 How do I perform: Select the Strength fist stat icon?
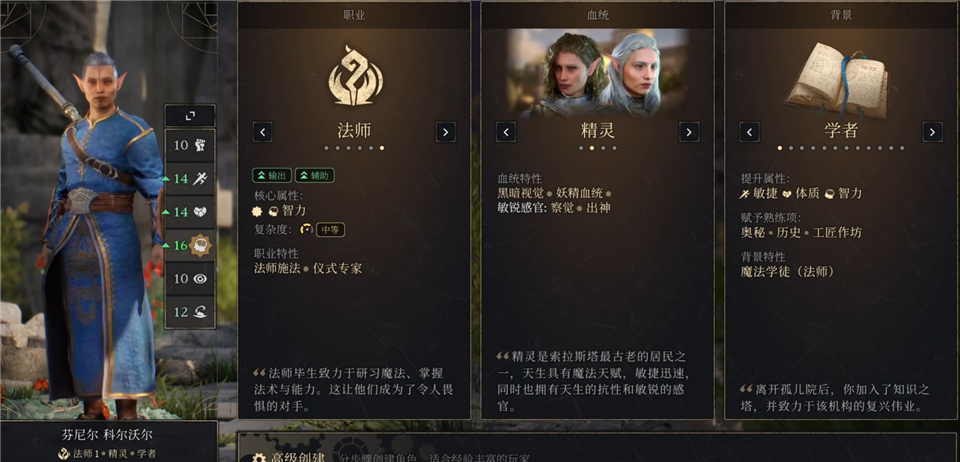[199, 145]
